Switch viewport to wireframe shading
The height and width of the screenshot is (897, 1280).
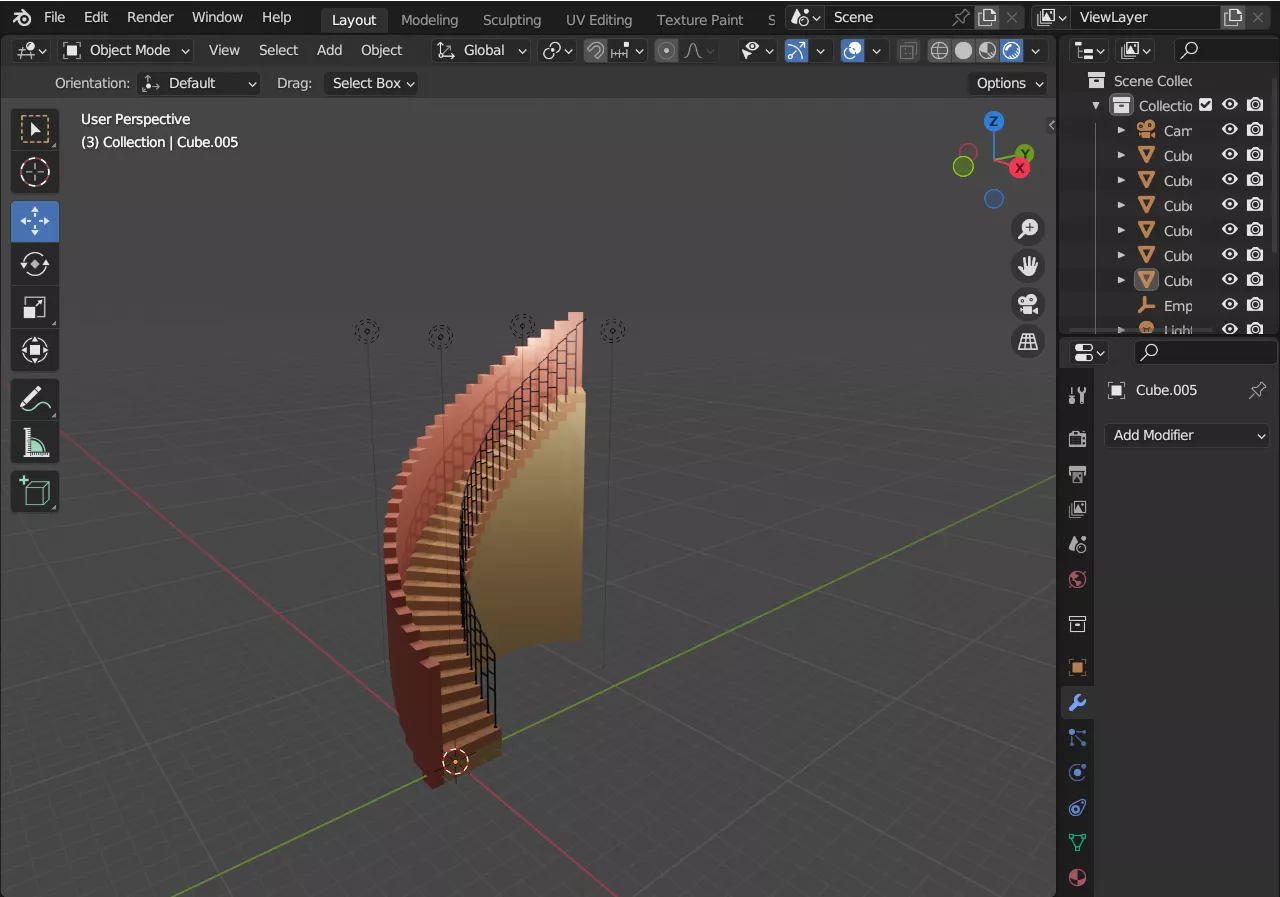click(x=939, y=51)
